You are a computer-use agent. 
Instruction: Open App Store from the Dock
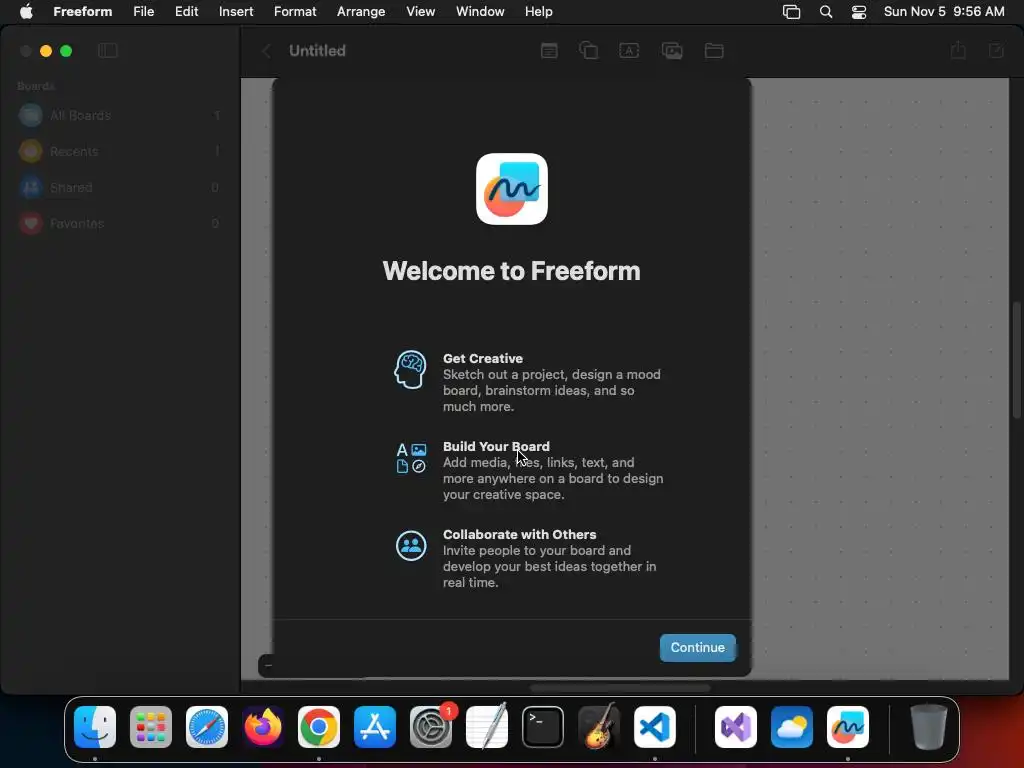[375, 727]
